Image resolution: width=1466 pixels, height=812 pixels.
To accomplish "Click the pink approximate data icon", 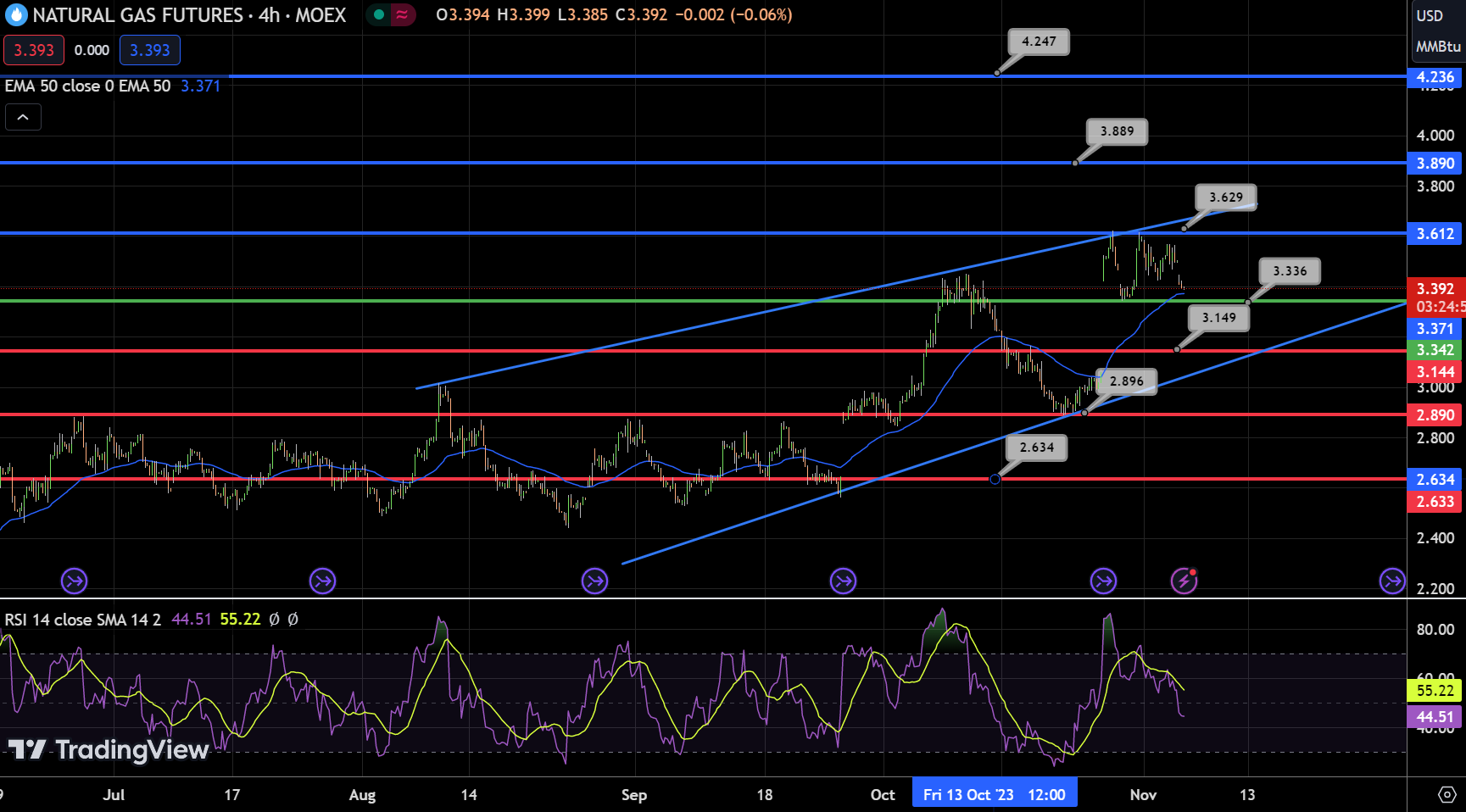I will click(x=402, y=14).
